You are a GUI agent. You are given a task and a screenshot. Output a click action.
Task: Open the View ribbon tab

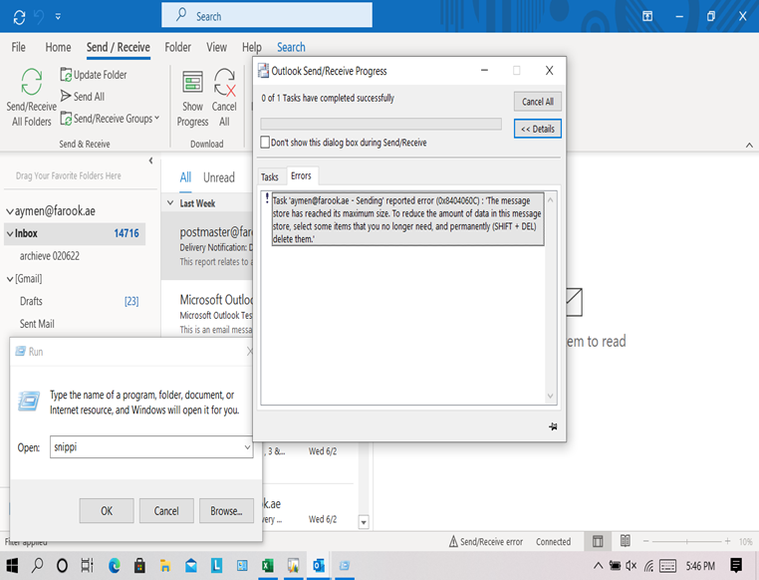click(216, 47)
